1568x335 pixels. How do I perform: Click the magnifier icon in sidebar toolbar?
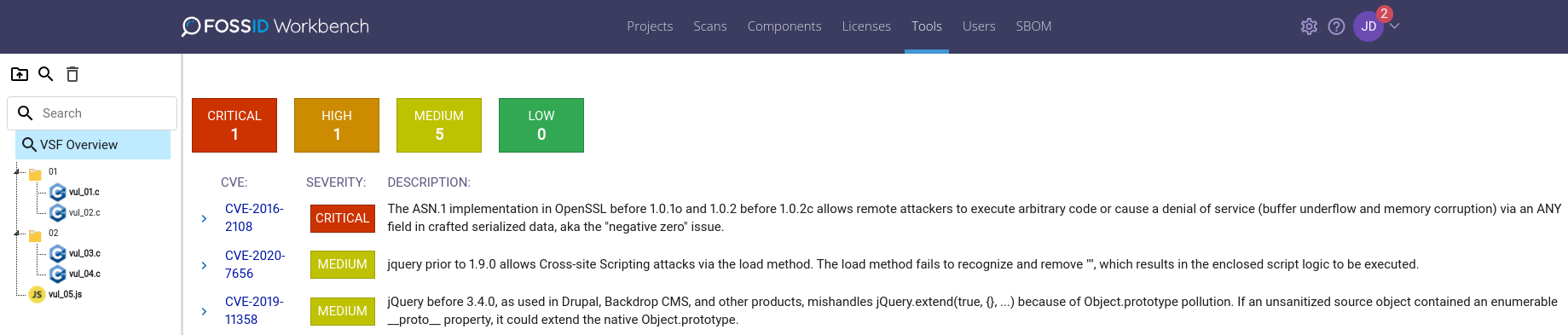pyautogui.click(x=46, y=74)
